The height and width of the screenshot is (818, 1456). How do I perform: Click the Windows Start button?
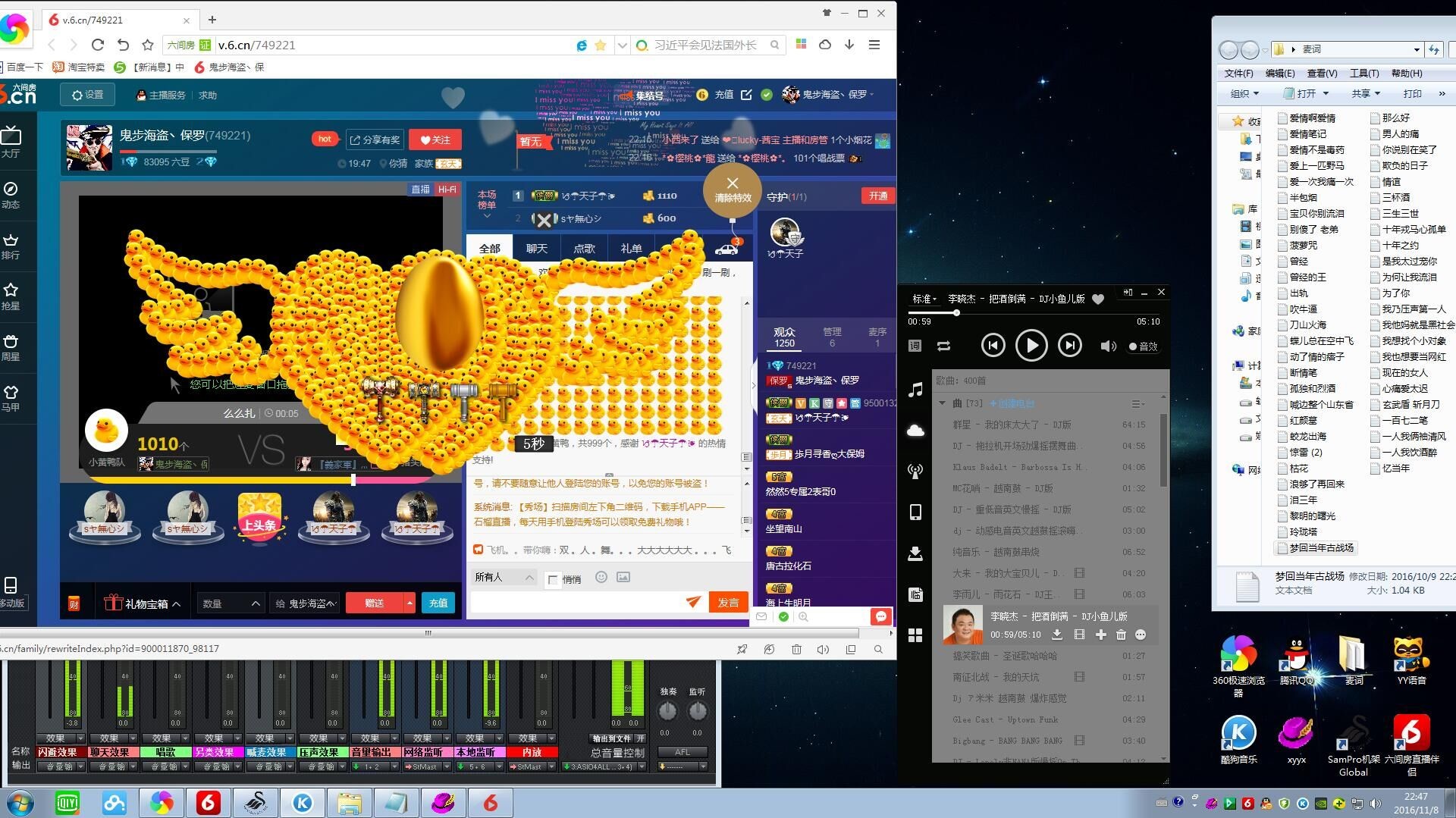click(x=20, y=803)
